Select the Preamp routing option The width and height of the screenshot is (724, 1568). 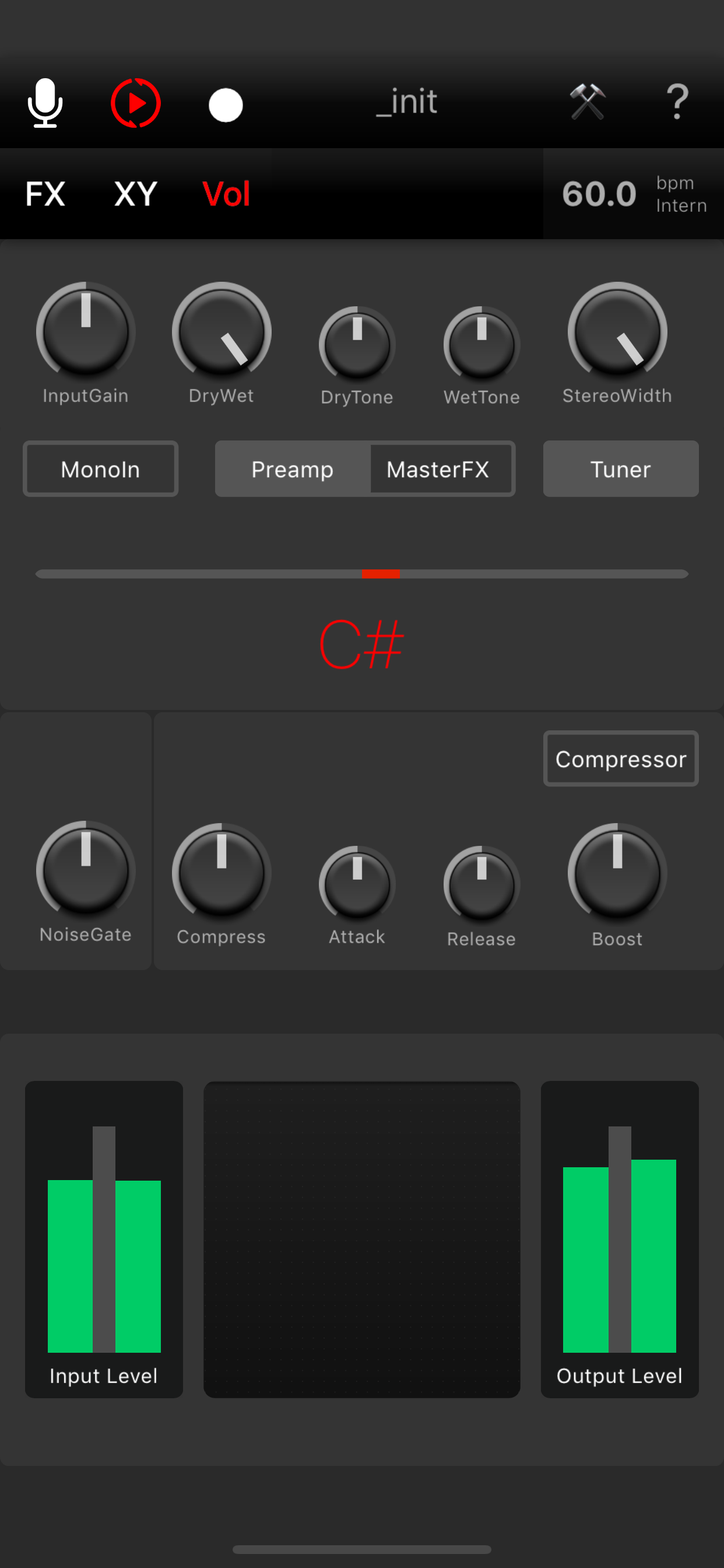(293, 468)
